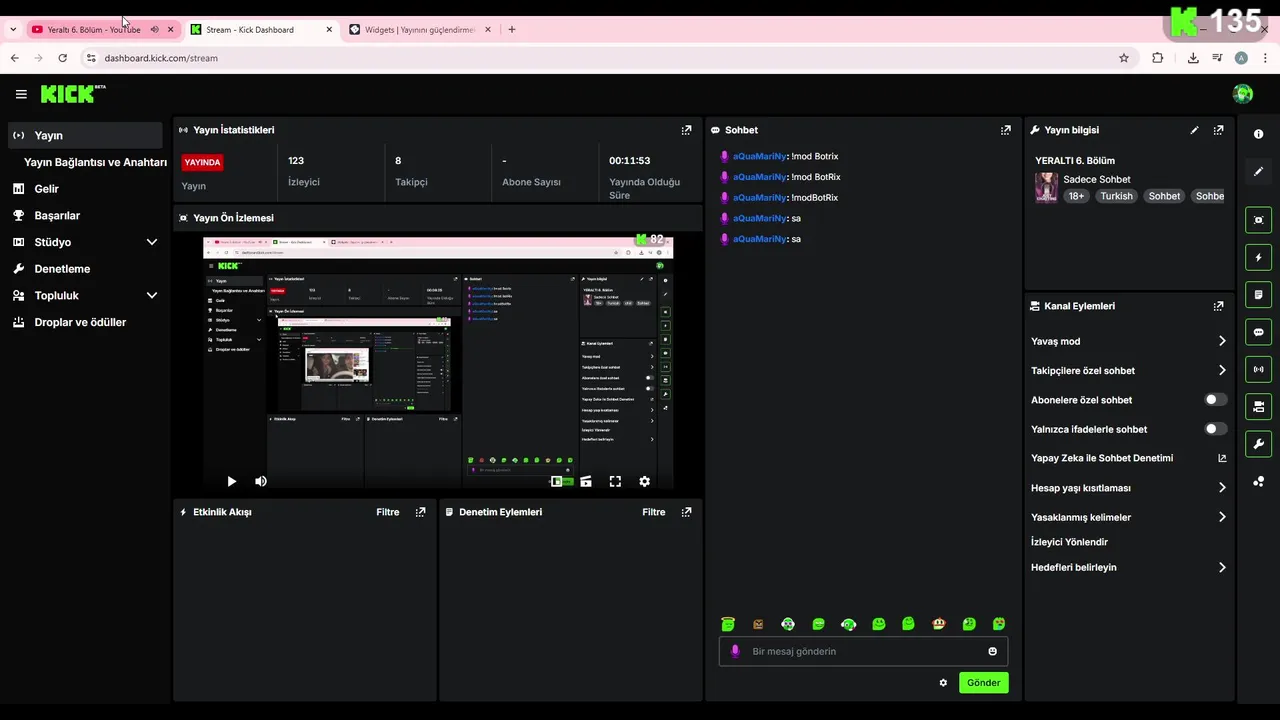
Task: Open Filtre in Etkinlik Akışı panel
Action: coord(387,512)
